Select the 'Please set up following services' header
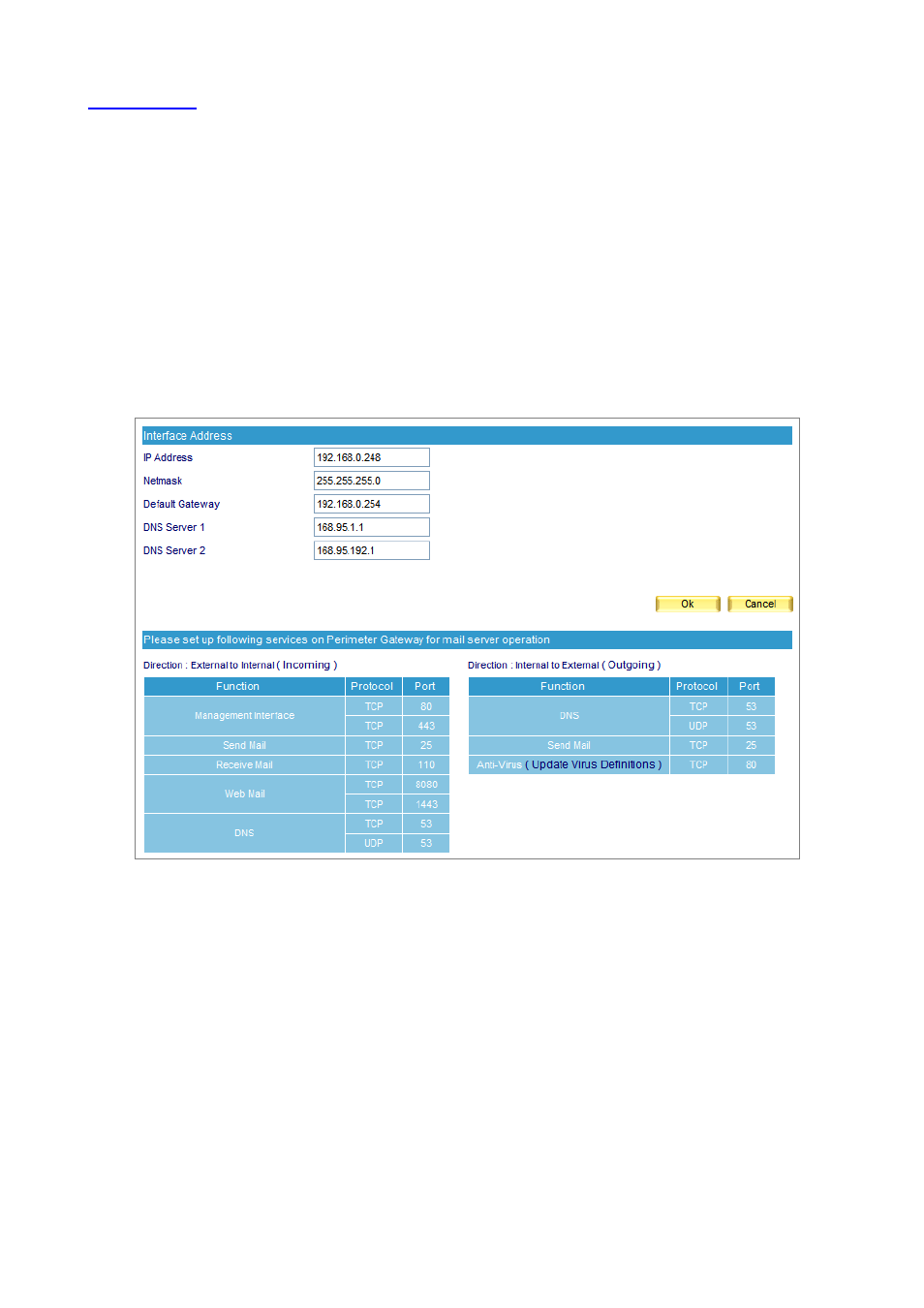This screenshot has height=1308, width=924. click(x=467, y=639)
